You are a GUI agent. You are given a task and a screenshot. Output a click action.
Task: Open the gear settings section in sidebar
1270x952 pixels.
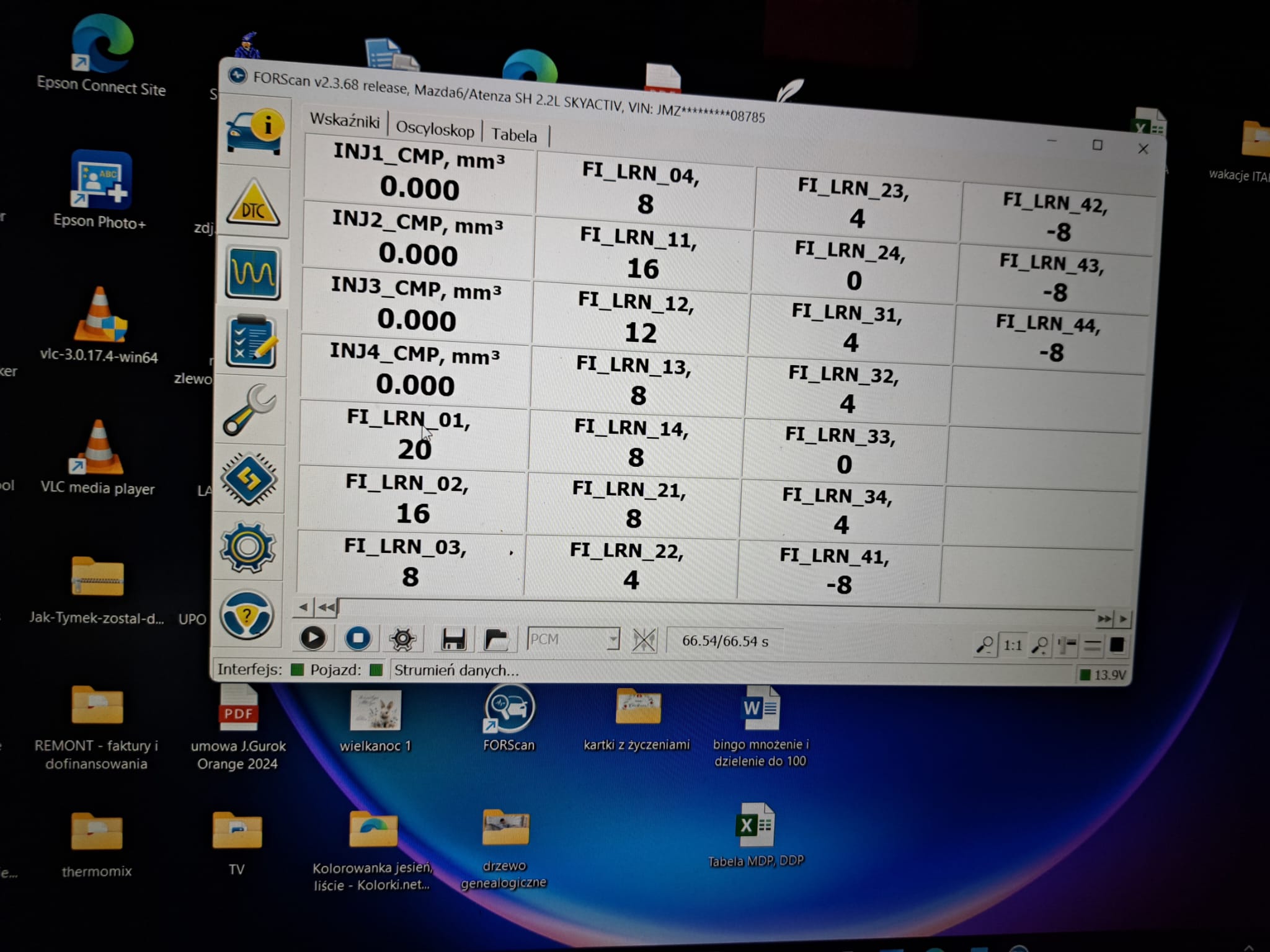point(247,547)
